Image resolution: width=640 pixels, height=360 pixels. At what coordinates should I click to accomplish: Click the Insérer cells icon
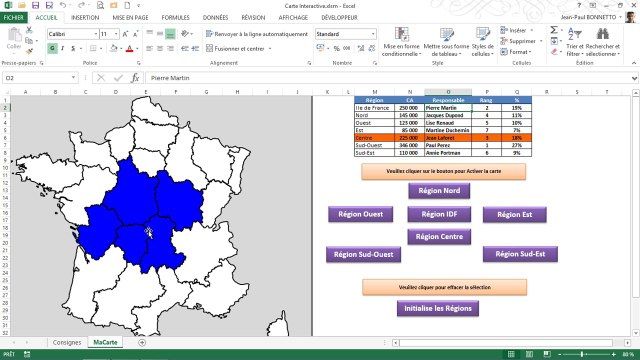tap(504, 30)
